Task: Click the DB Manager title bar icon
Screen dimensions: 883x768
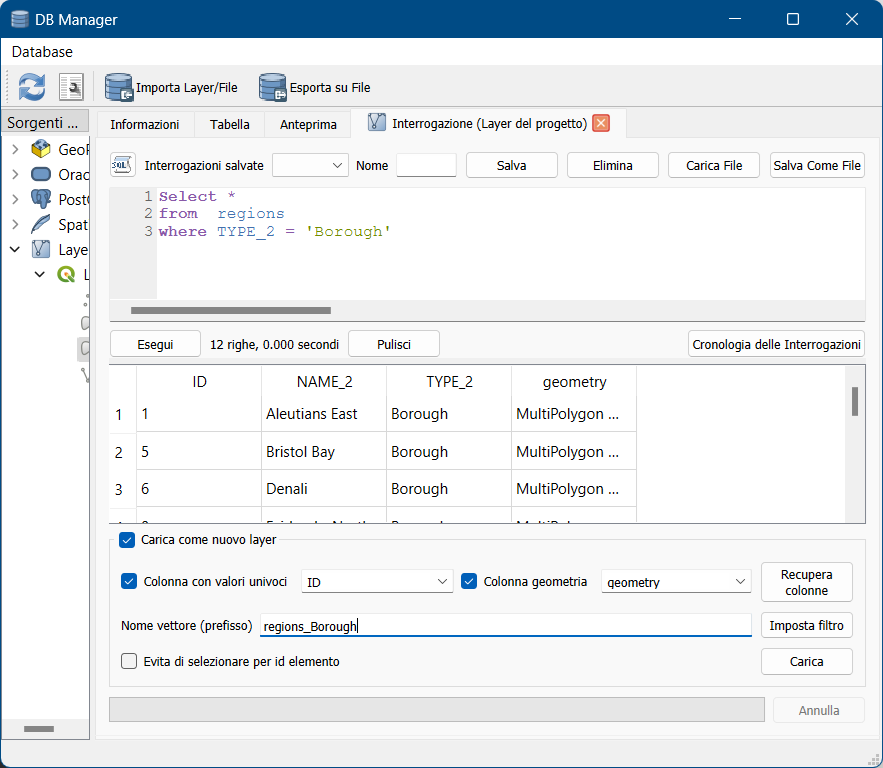Action: [x=20, y=19]
